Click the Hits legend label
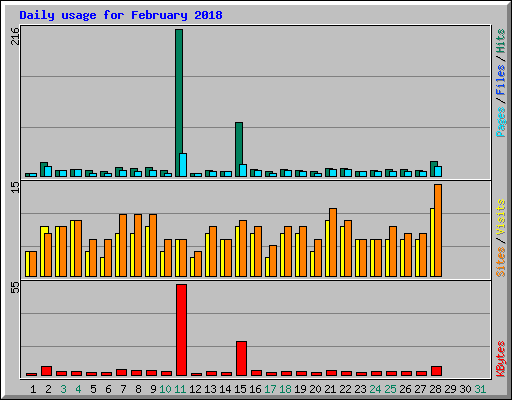The image size is (512, 400). point(501,41)
